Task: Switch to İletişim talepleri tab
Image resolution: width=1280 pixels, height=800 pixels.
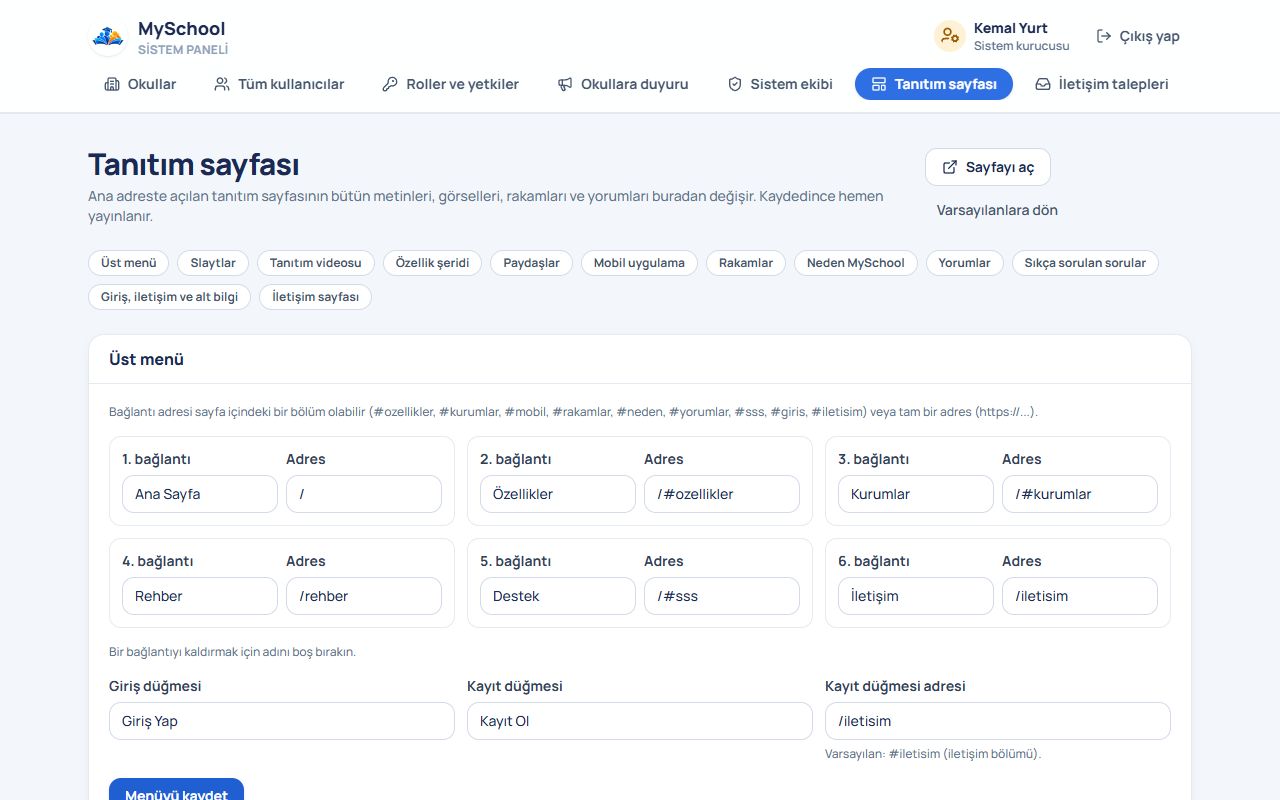Action: point(1102,84)
